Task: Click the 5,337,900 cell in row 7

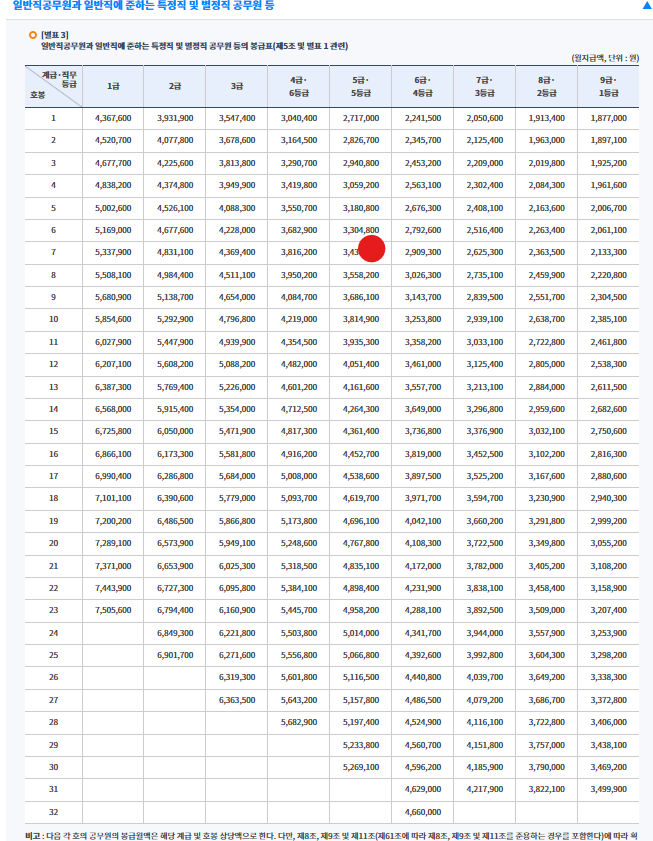Action: pos(113,252)
